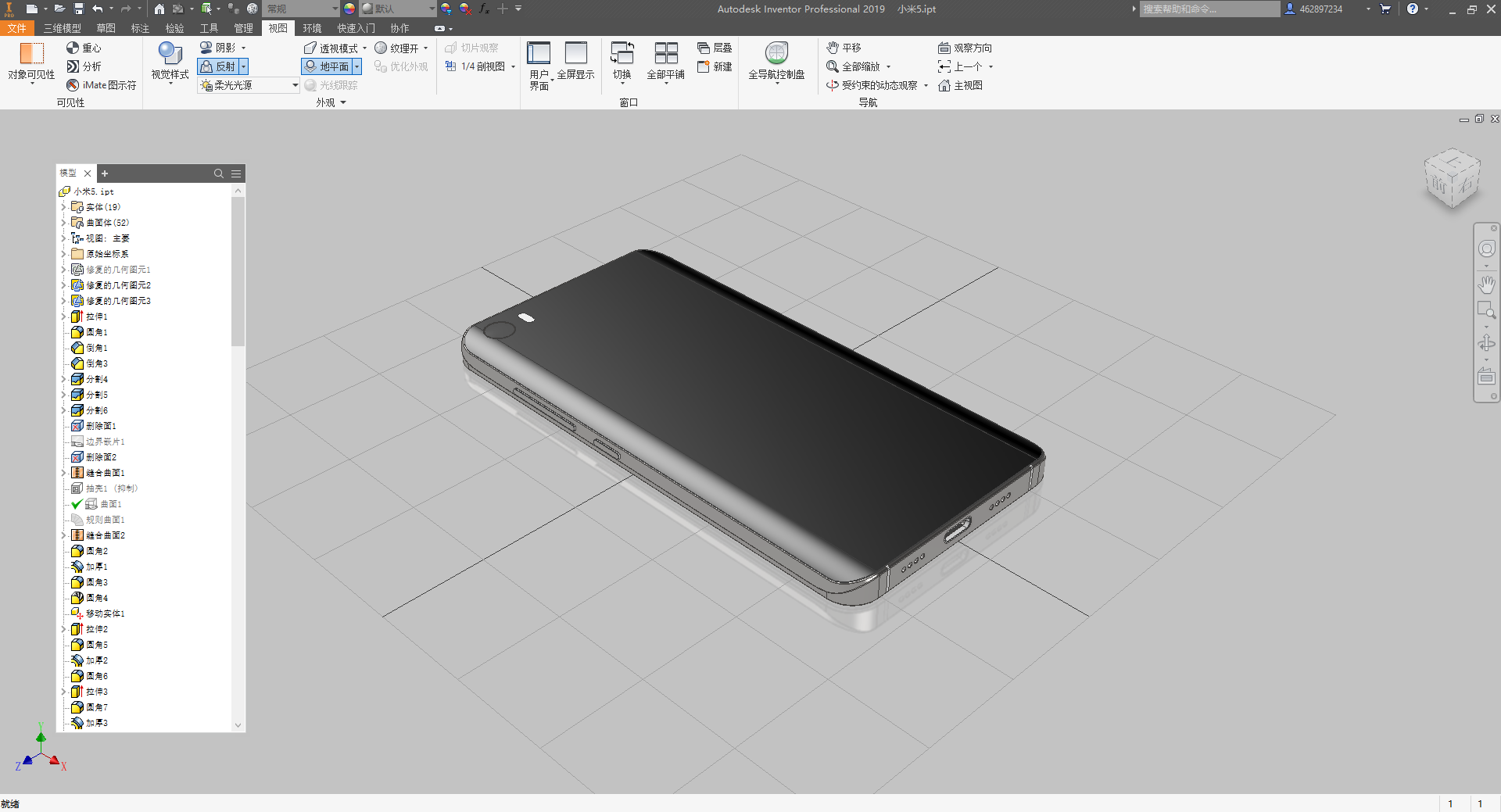
Task: Return to 主视图 home view
Action: point(962,85)
